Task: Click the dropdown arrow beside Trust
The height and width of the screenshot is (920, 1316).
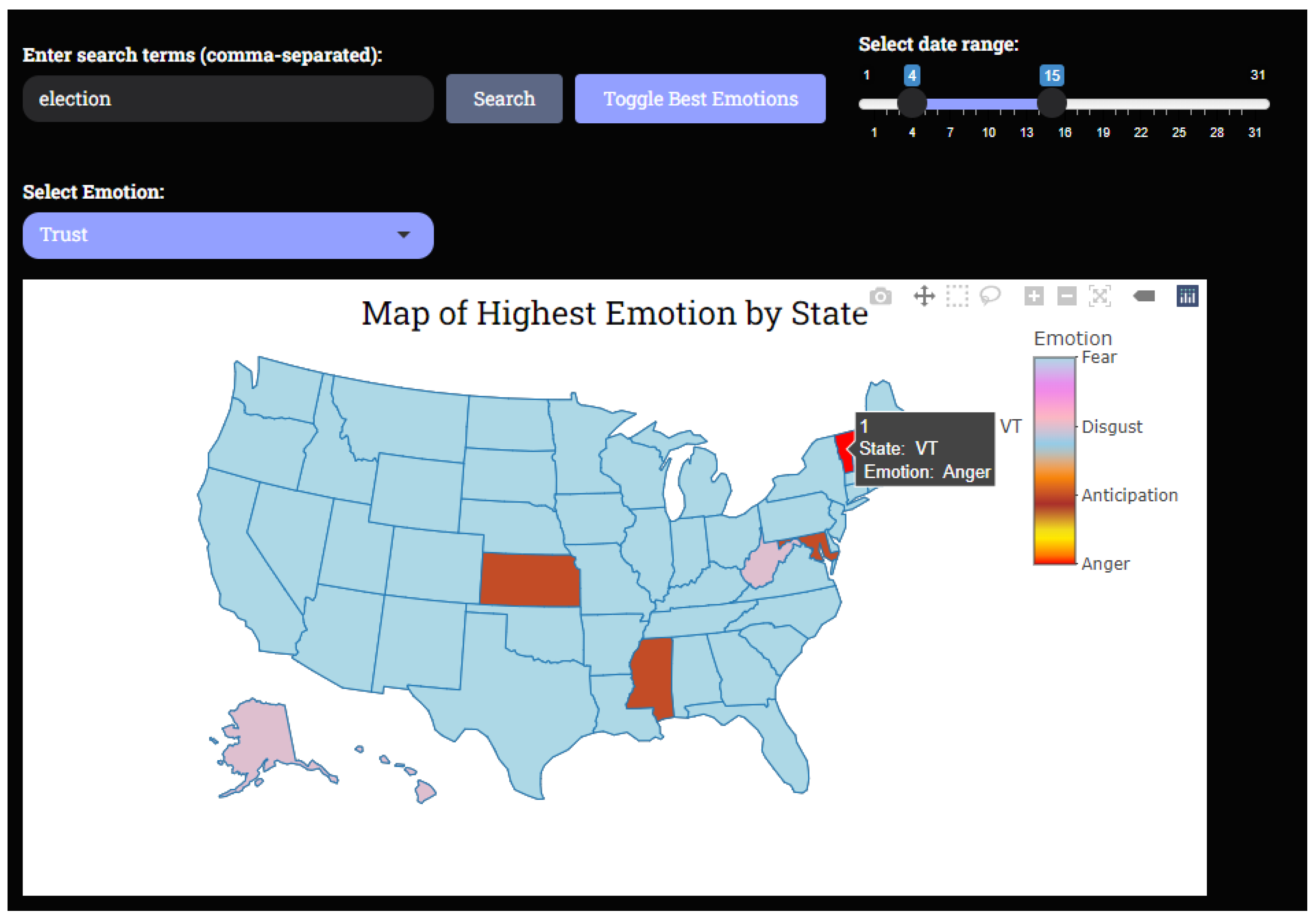Action: (403, 235)
